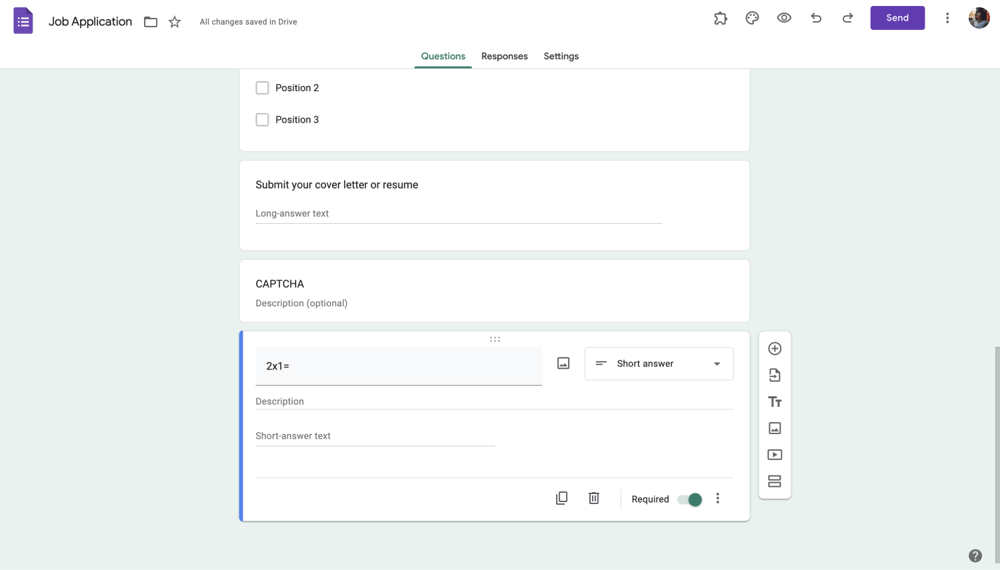Open the Short answer type dropdown

[659, 363]
